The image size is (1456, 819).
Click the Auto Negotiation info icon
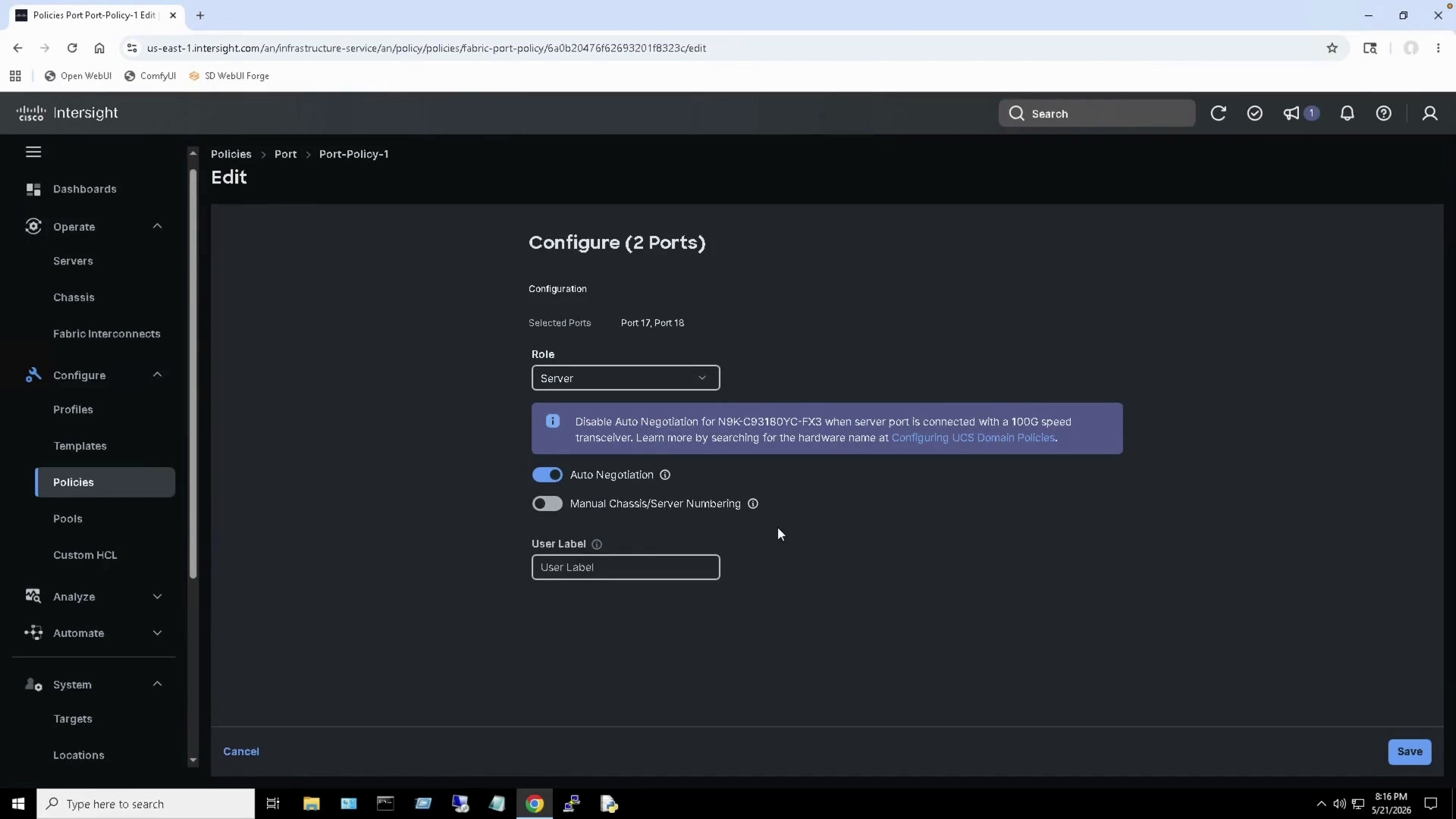click(x=665, y=475)
